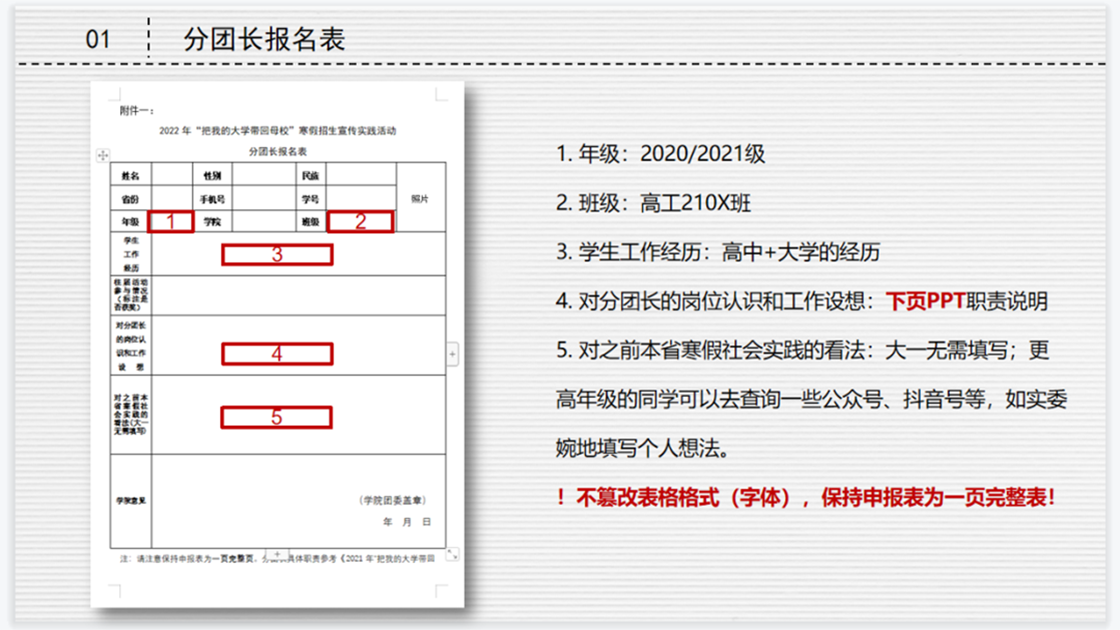Click the line 3. 学生工作经历
Screen dimensions: 1120x630
point(717,252)
